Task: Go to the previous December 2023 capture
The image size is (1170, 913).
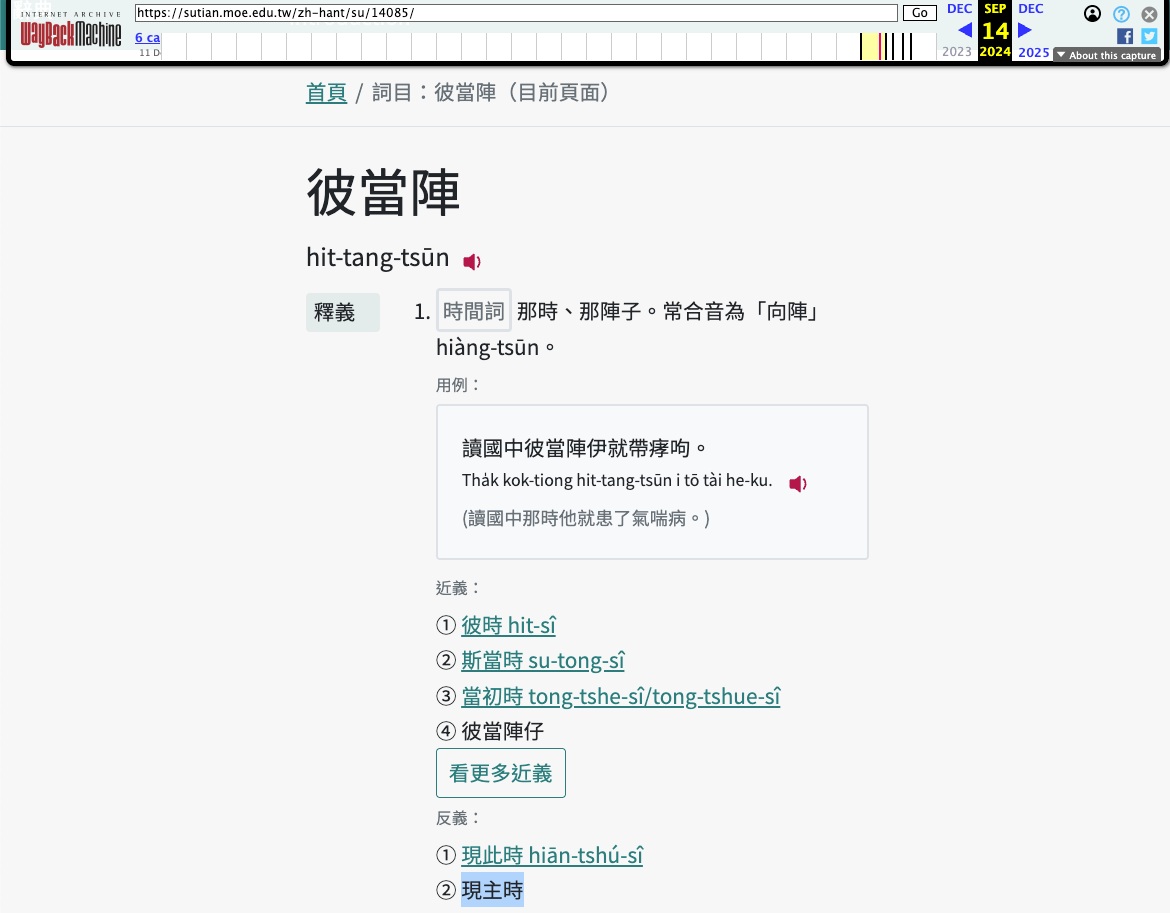Action: pos(963,30)
